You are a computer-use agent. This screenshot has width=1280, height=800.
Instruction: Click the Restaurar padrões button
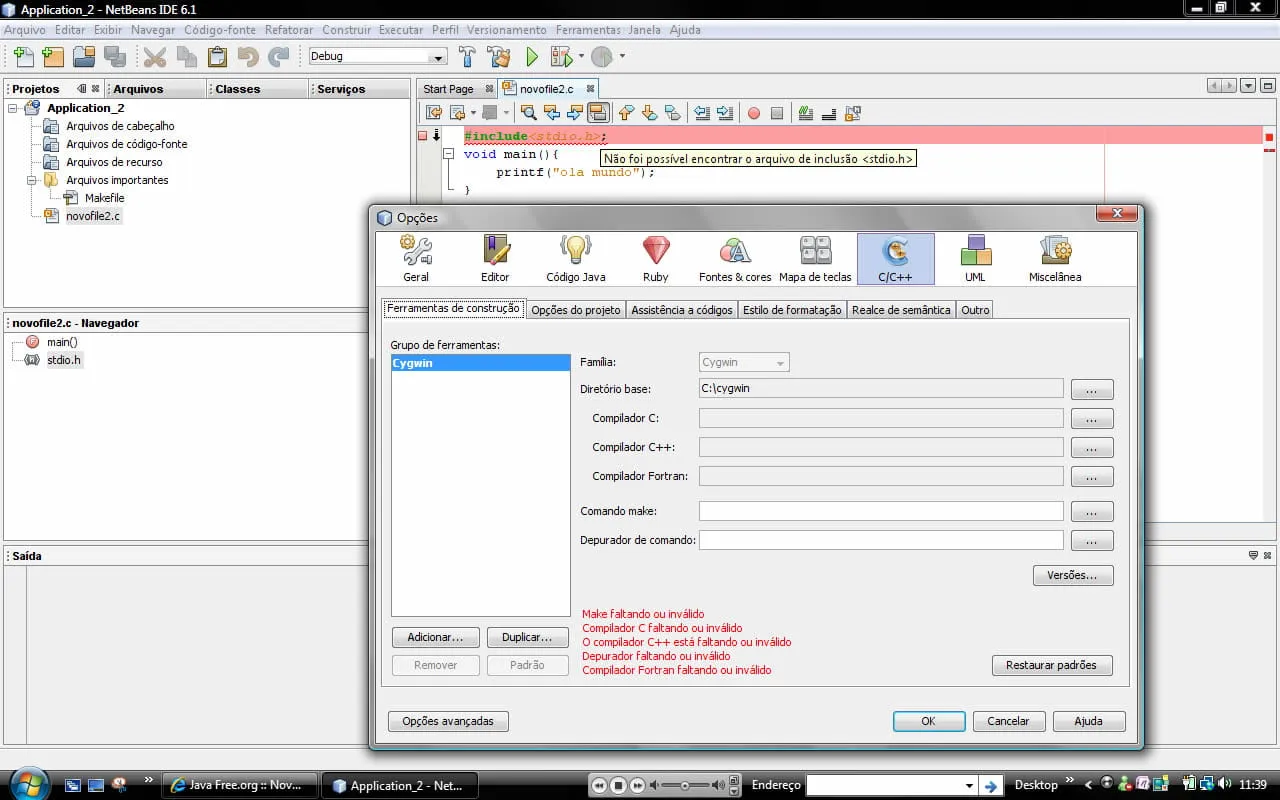[x=1052, y=665]
